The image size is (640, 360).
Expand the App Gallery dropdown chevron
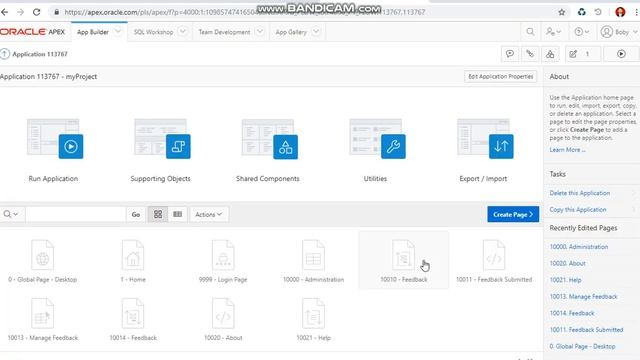tap(316, 31)
